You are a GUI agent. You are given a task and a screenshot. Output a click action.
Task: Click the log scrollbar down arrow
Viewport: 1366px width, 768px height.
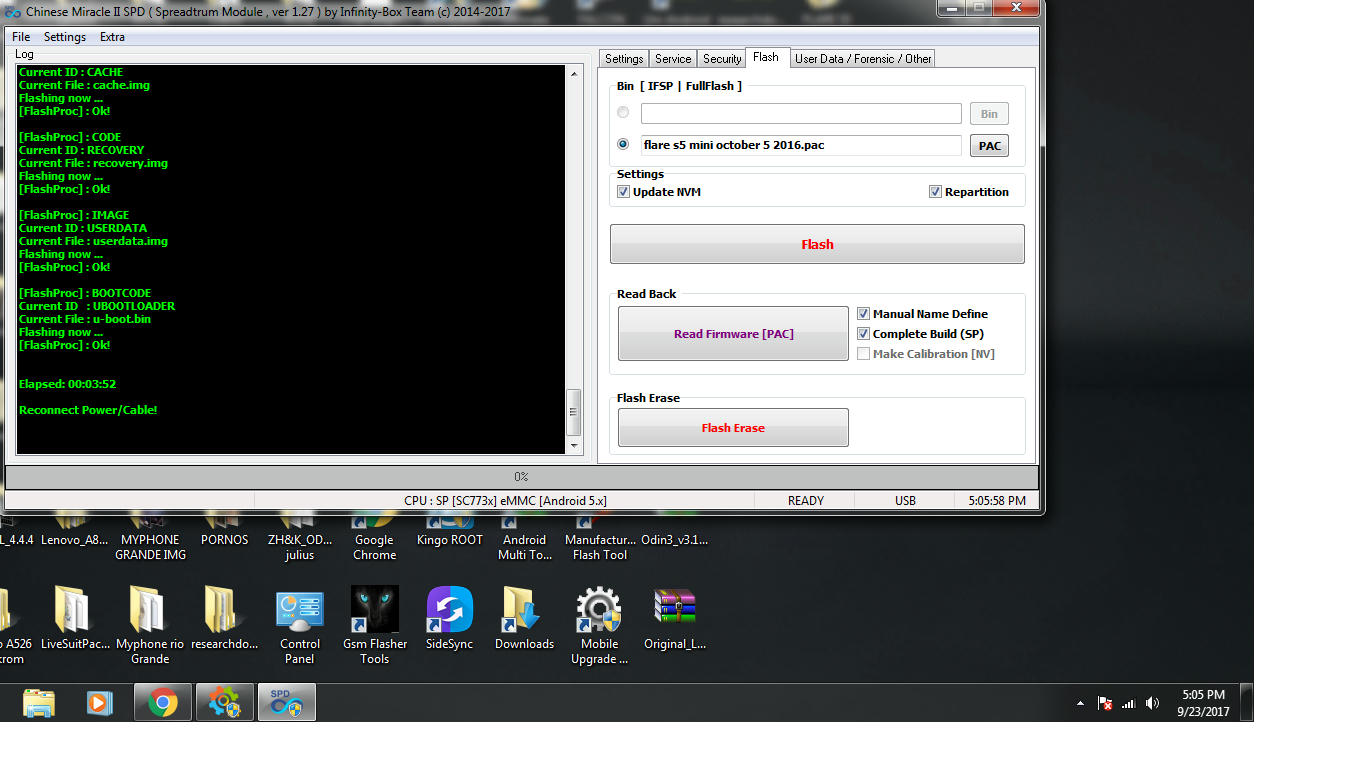(574, 446)
